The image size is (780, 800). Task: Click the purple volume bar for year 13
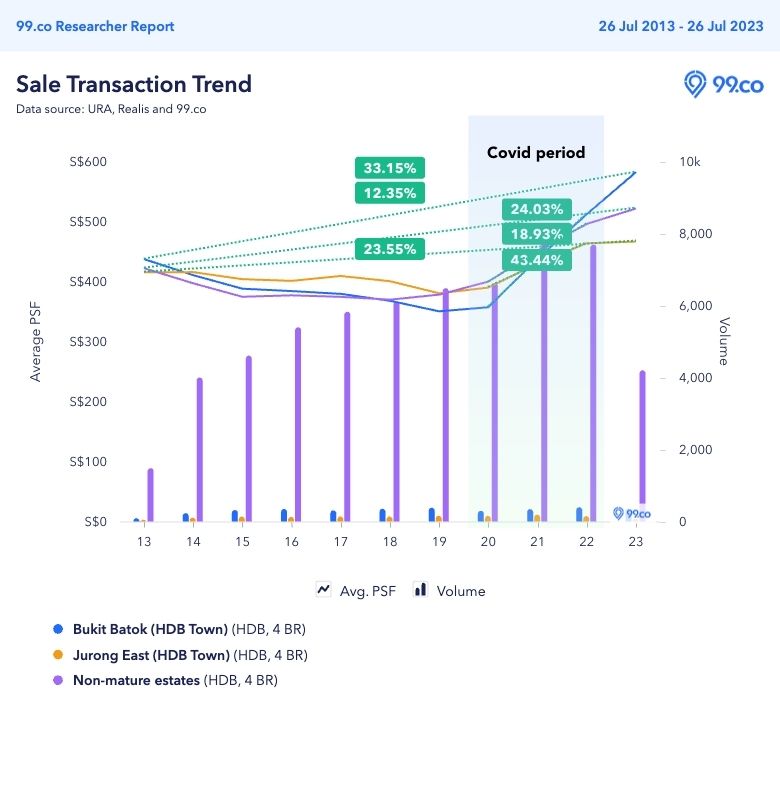tap(150, 494)
